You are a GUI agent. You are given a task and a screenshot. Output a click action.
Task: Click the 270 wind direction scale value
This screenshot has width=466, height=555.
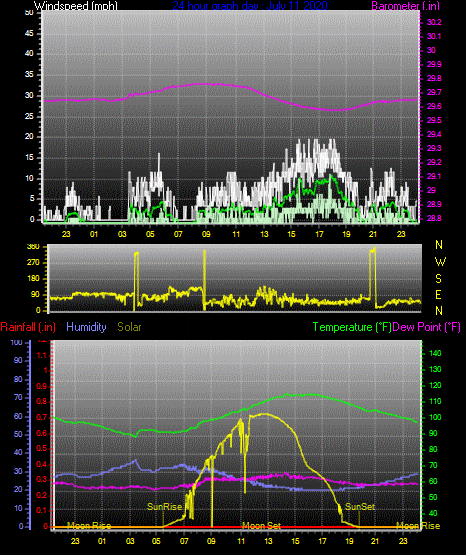point(33,263)
